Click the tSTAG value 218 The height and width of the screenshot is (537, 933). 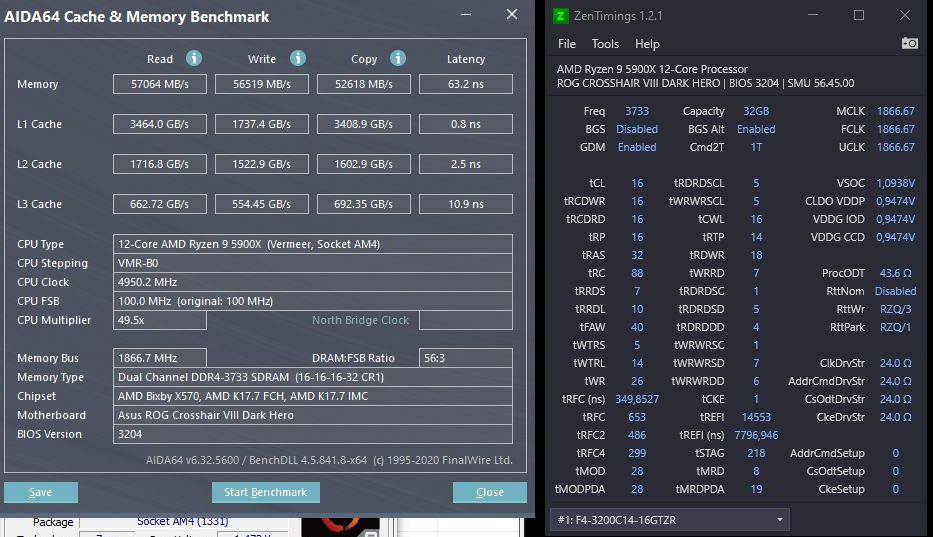(x=756, y=453)
